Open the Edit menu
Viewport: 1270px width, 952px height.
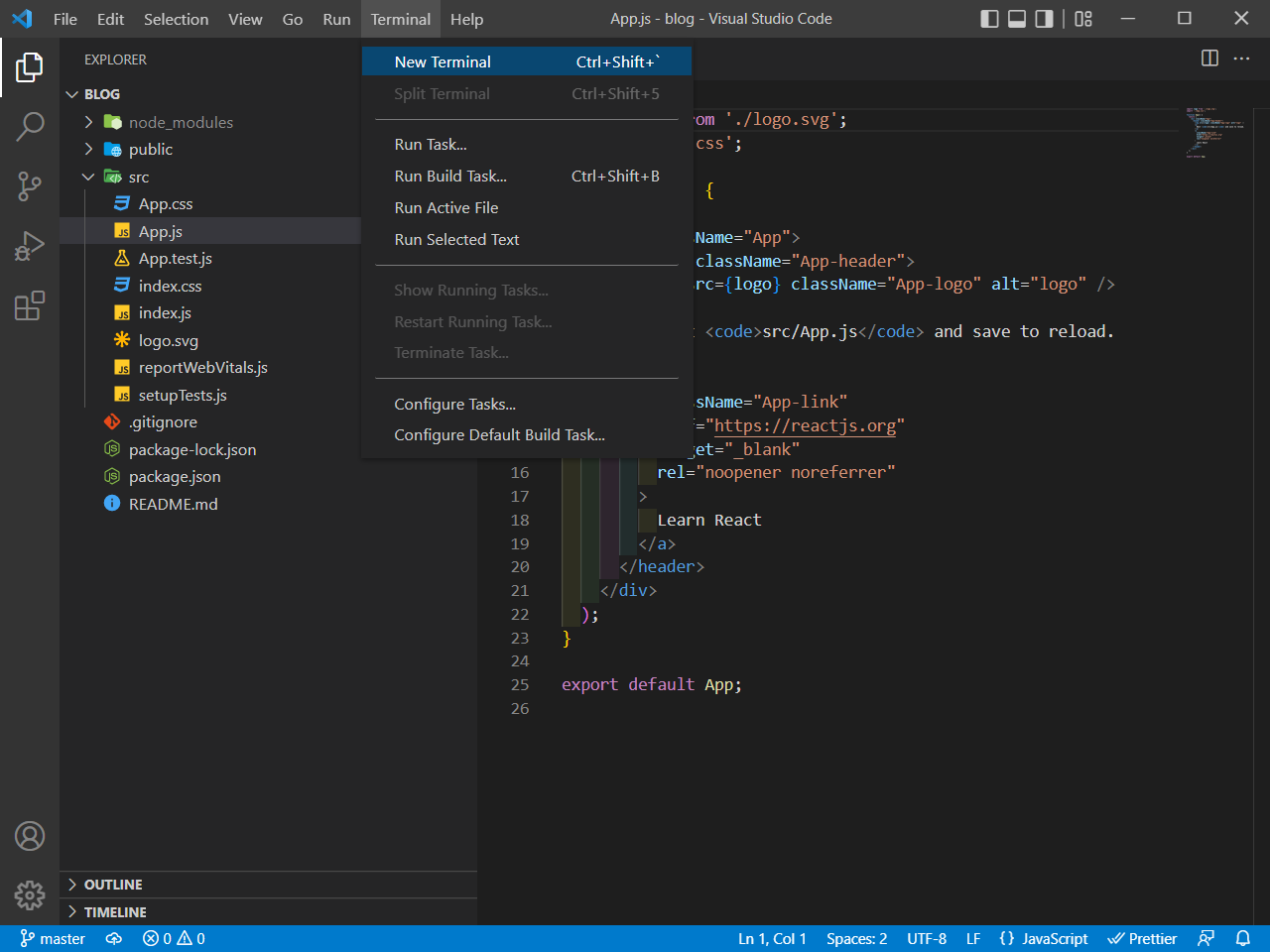click(x=111, y=19)
